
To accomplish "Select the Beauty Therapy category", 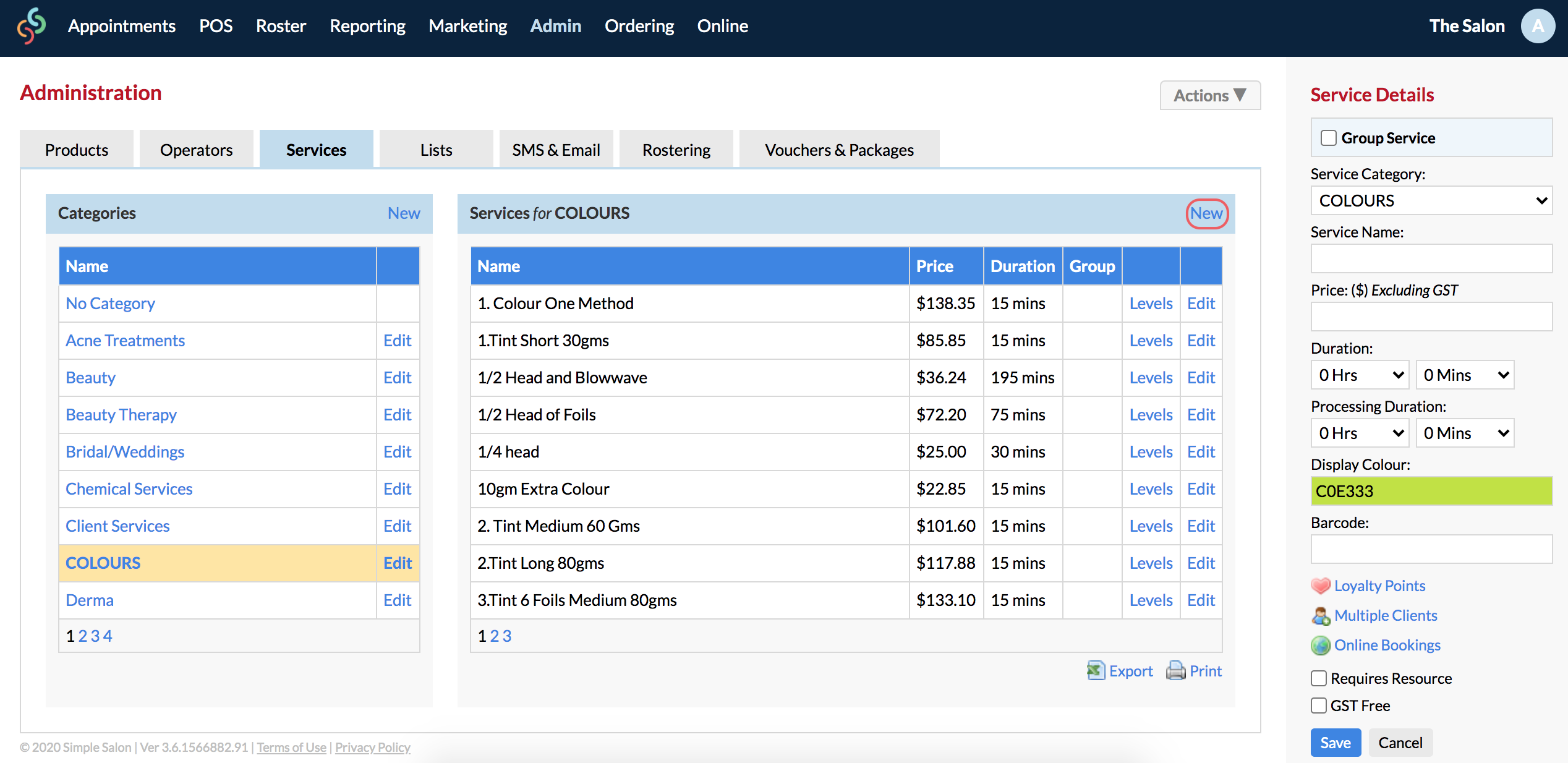I will click(x=121, y=415).
